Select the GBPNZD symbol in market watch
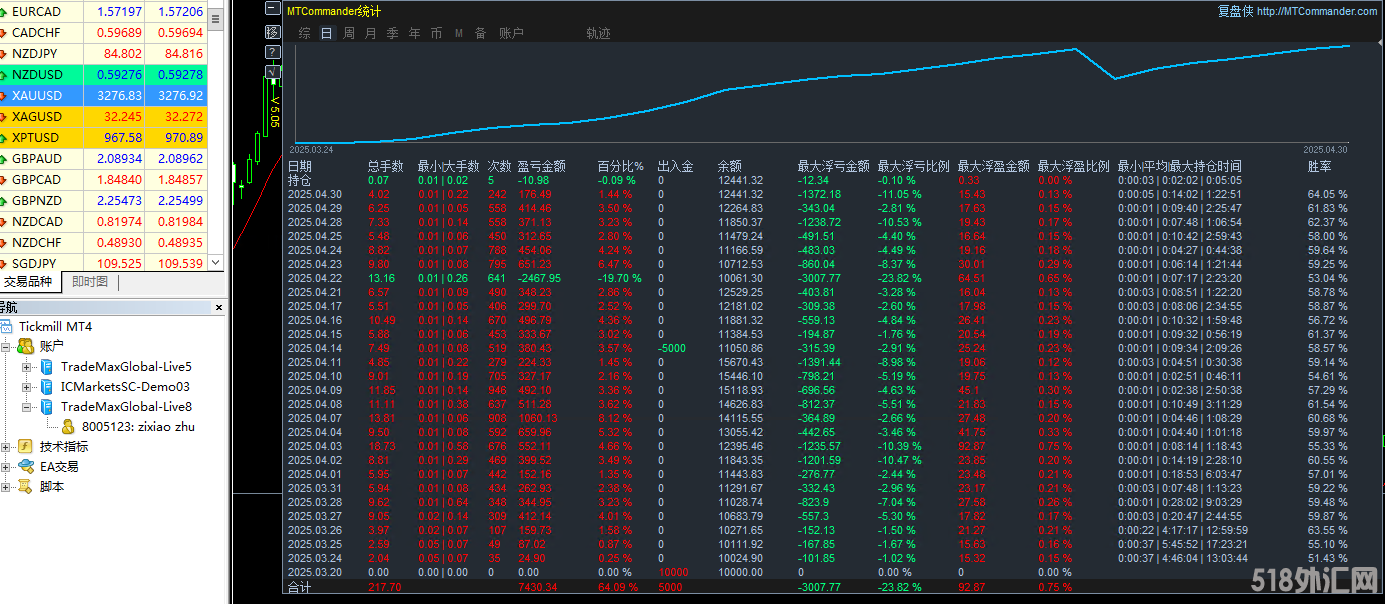1385x604 pixels. coord(36,201)
